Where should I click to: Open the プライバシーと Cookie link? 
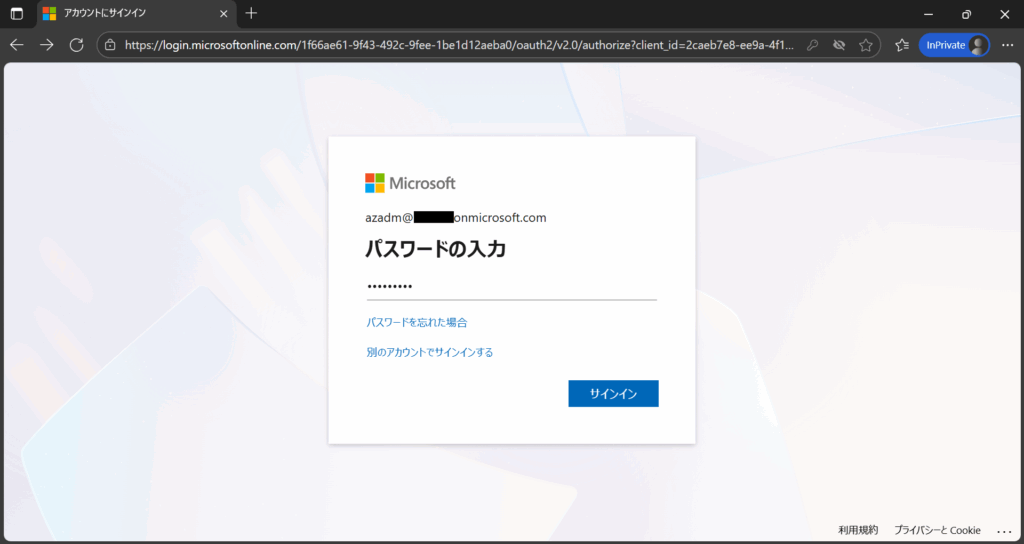937,530
